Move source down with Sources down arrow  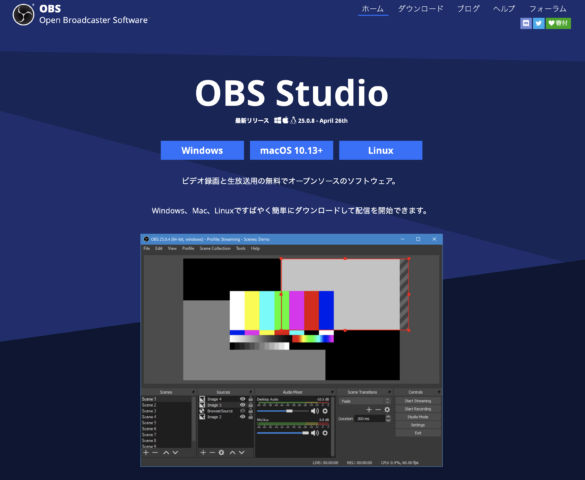[242, 452]
